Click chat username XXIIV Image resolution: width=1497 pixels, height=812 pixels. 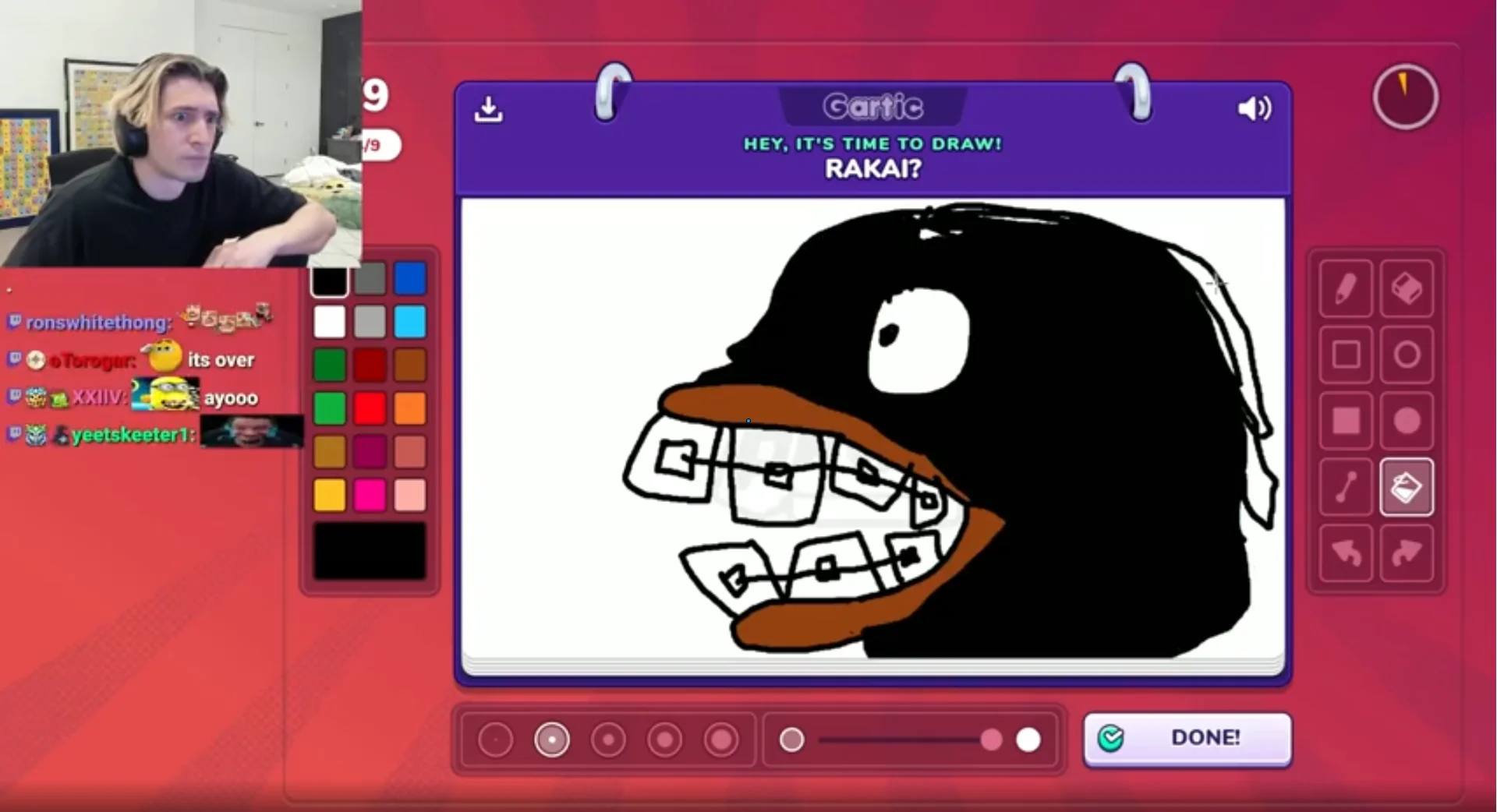97,397
